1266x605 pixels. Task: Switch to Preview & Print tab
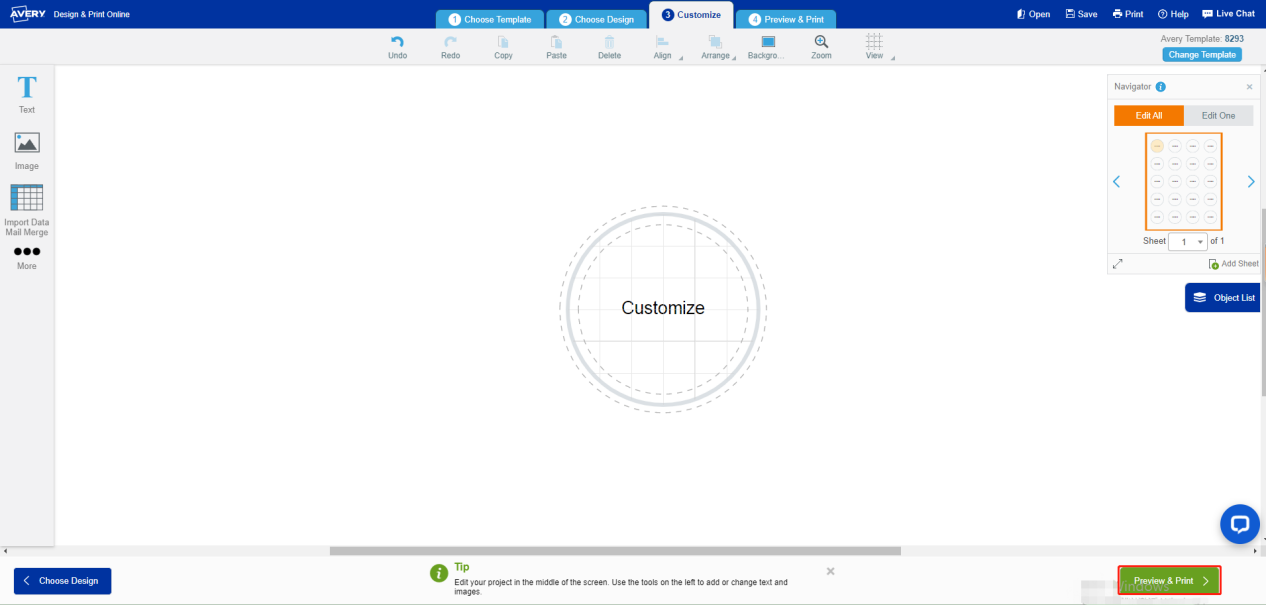click(786, 19)
